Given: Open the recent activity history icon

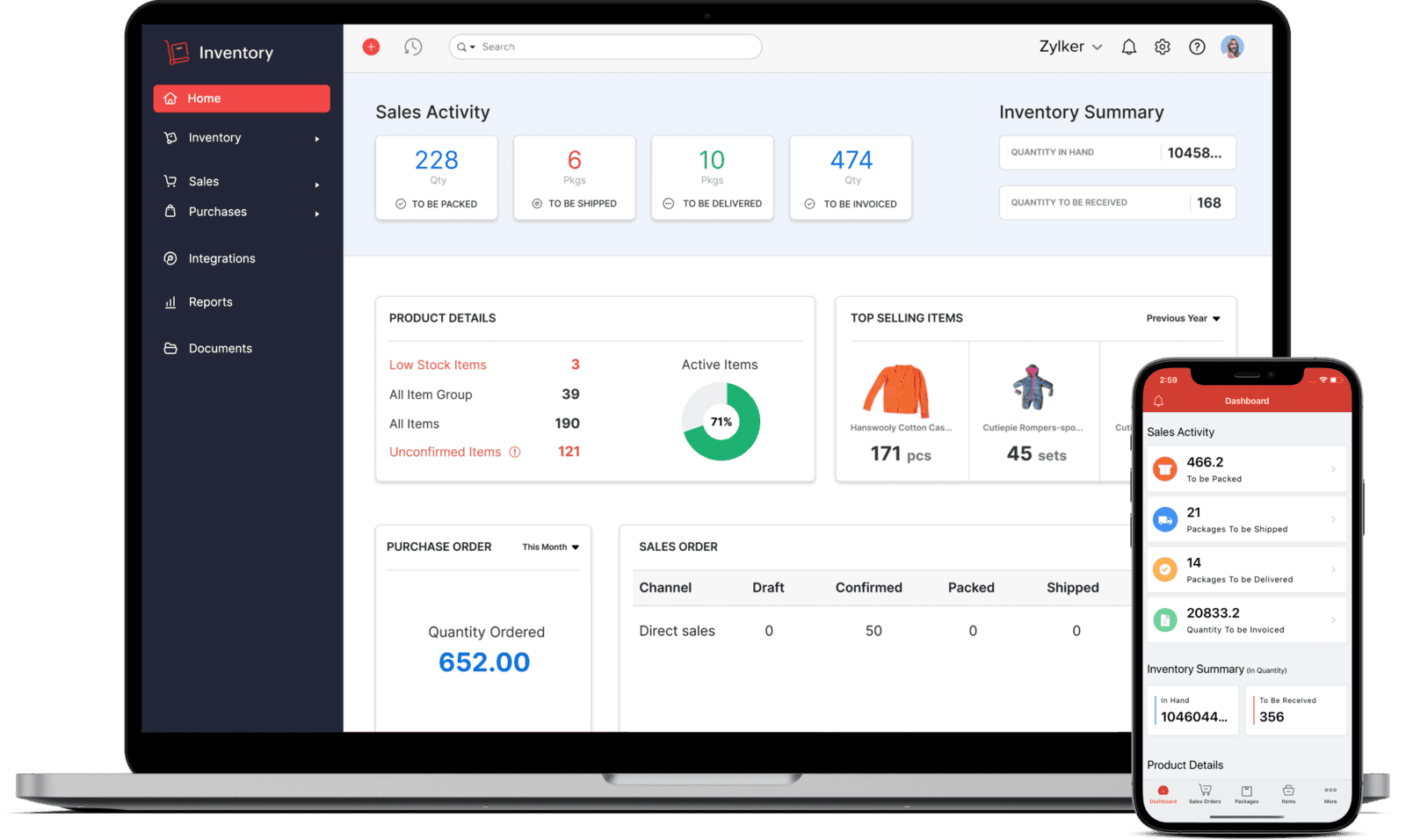Looking at the screenshot, I should [413, 47].
